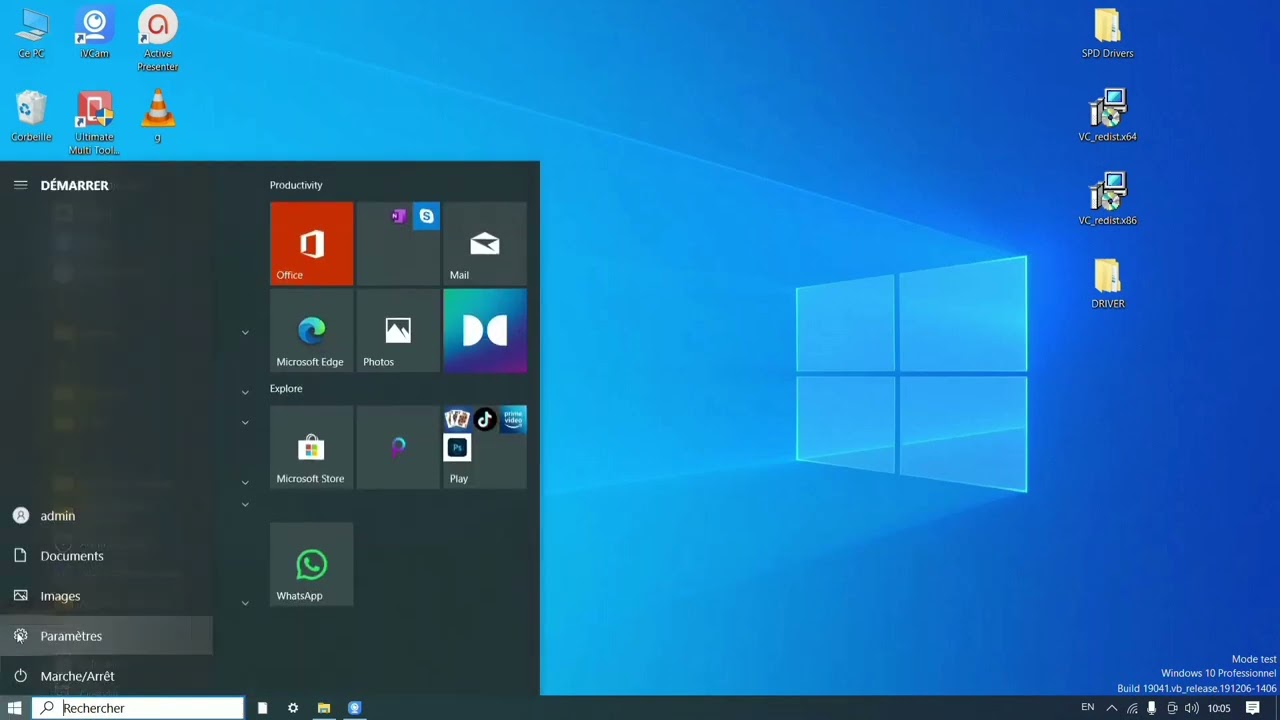Open Paramètres settings from Start sidebar

click(106, 636)
